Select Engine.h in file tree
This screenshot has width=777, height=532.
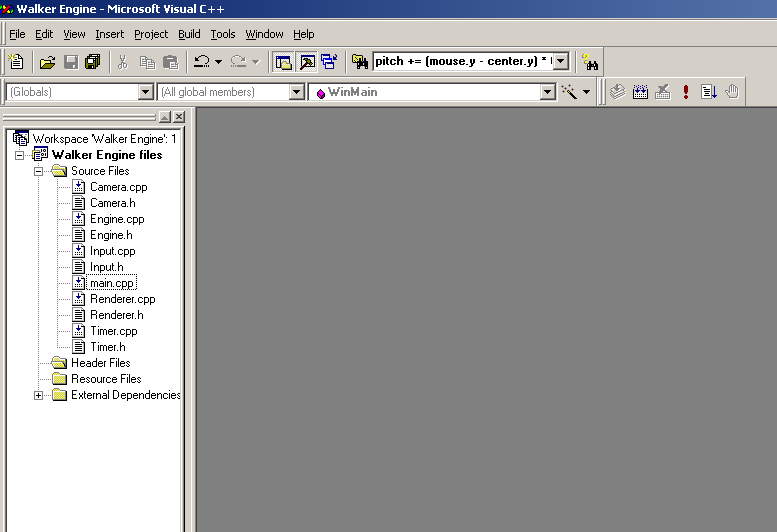(111, 235)
